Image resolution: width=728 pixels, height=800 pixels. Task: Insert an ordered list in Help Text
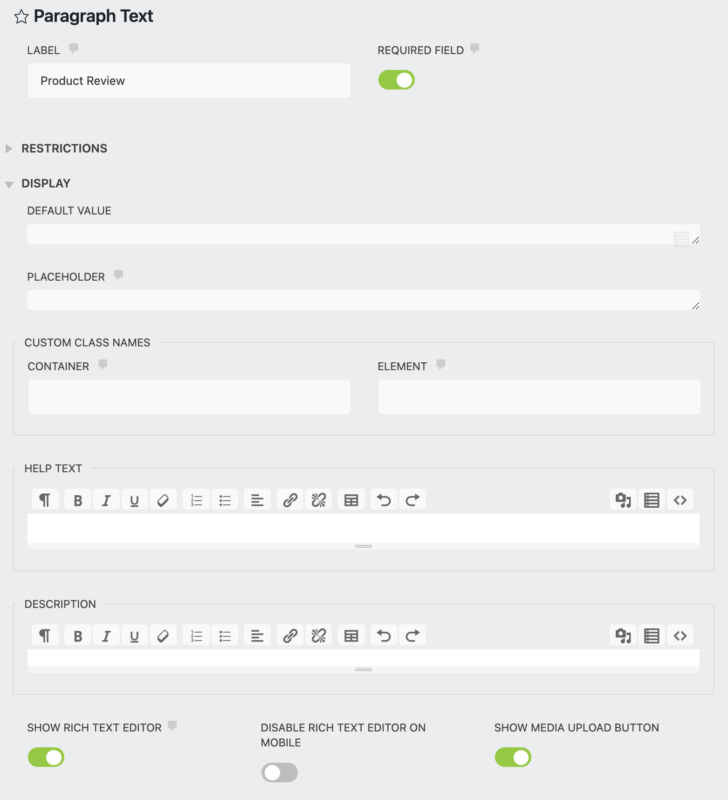click(196, 499)
